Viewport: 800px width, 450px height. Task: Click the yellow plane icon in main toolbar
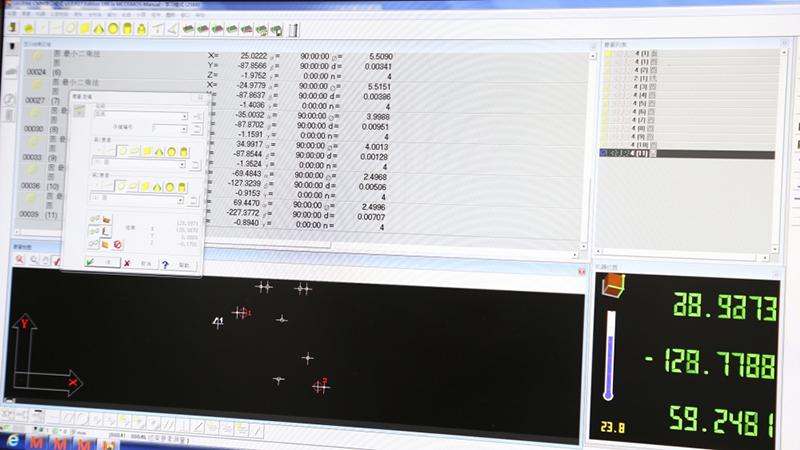86,28
